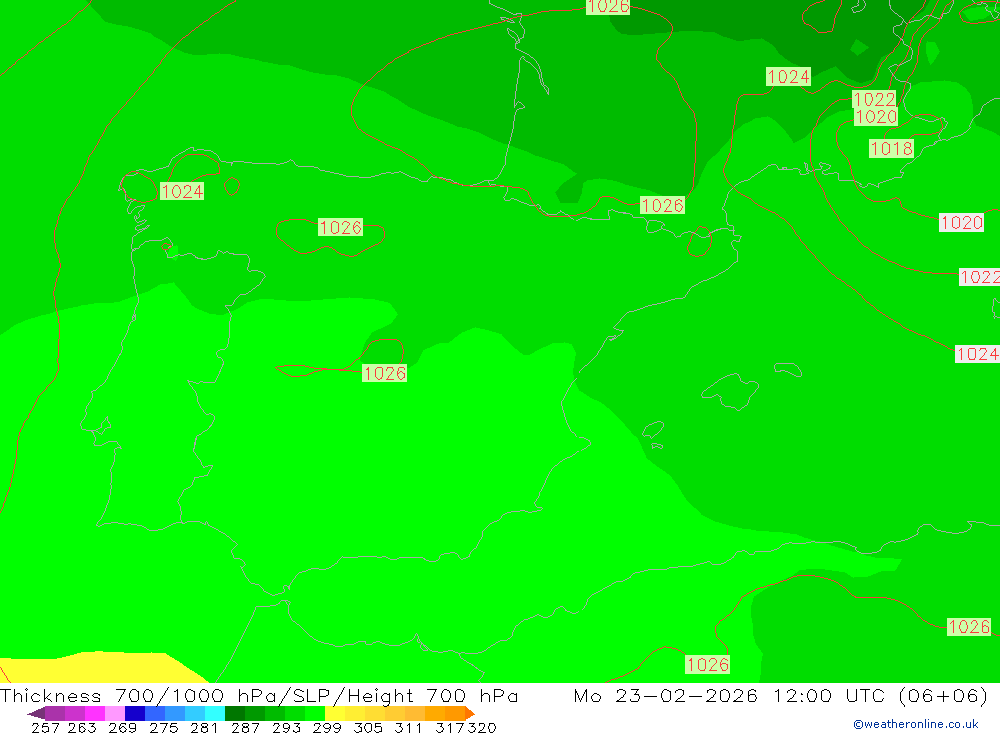This screenshot has width=1000, height=733.
Task: Click the legend value 320
Action: point(482,727)
